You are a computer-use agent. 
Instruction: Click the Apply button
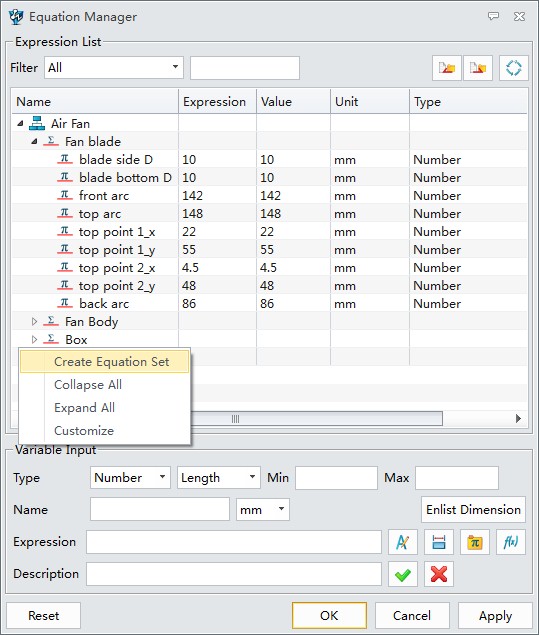tap(495, 616)
